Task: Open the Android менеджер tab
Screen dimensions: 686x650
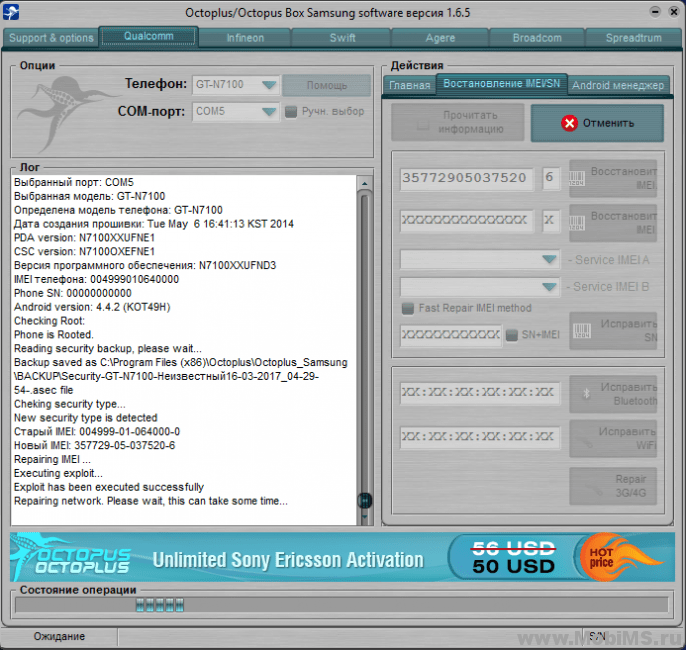Action: [x=618, y=85]
